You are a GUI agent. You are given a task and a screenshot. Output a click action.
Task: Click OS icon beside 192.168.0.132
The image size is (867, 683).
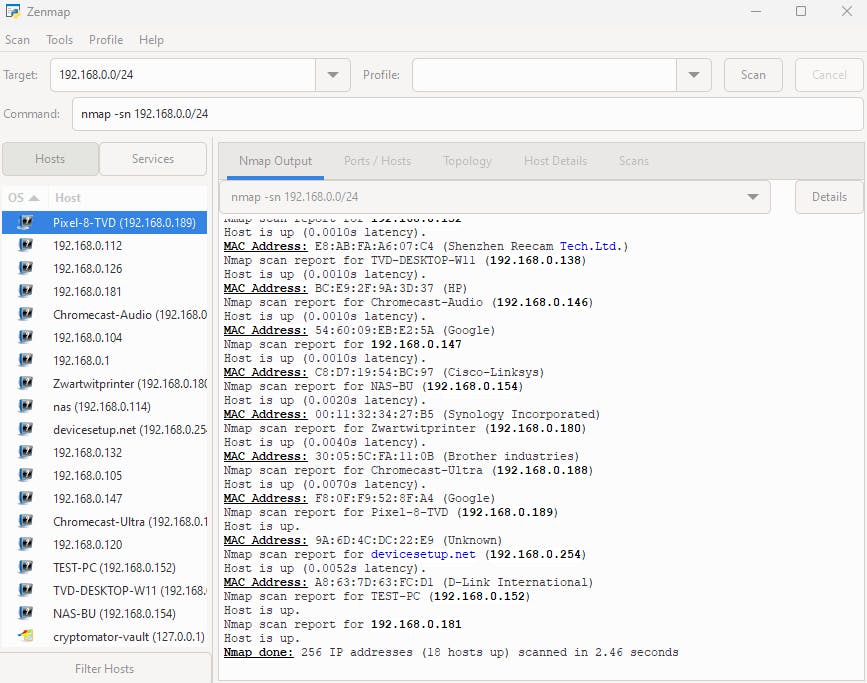pos(25,452)
